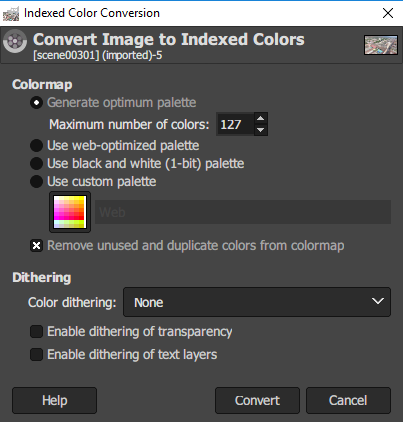Viewport: 403px width, 422px height.
Task: Click the GIMP icon in title bar
Action: click(x=11, y=13)
